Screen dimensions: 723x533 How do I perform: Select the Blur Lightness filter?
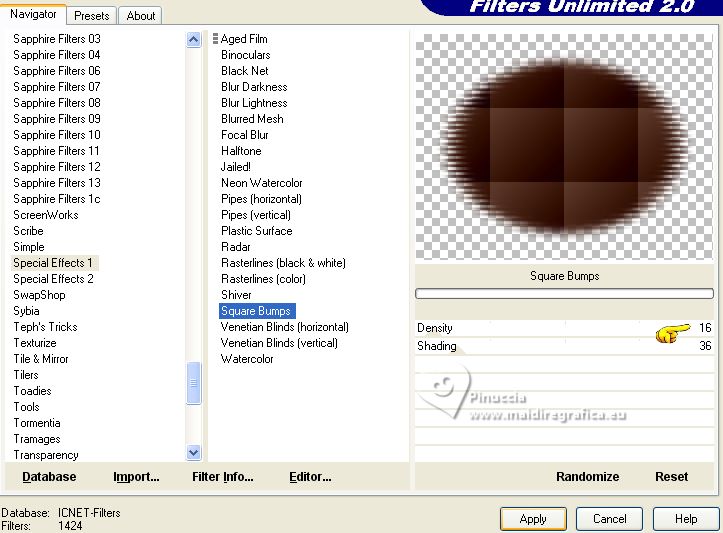[x=254, y=103]
